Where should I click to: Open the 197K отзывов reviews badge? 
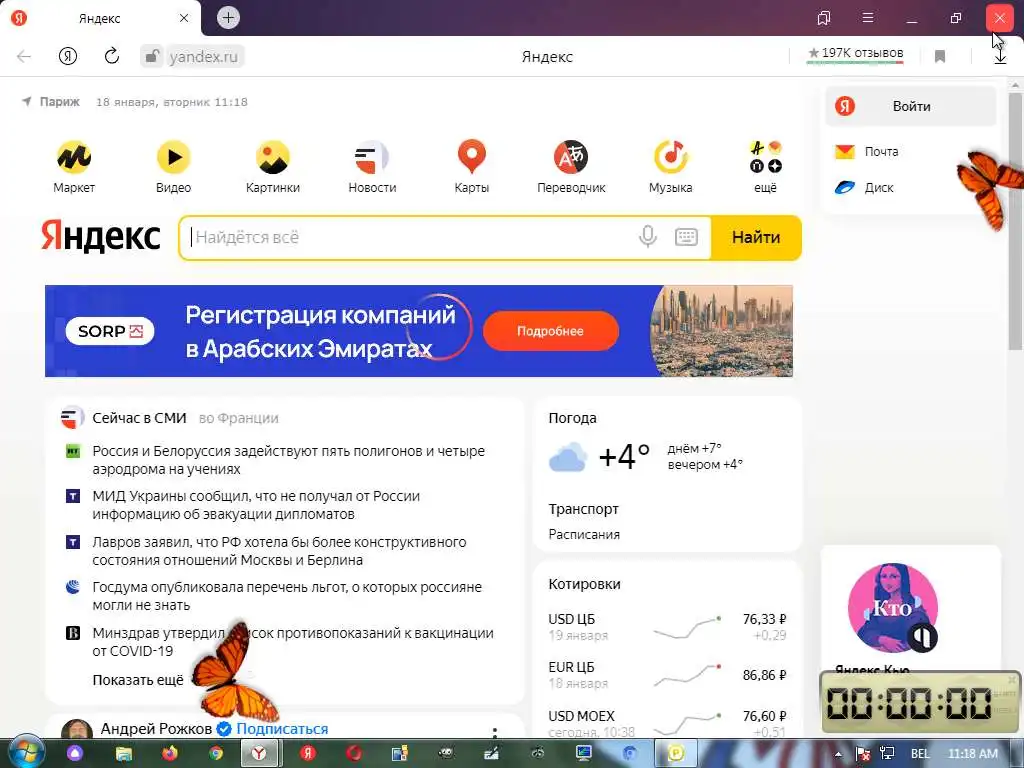click(x=856, y=54)
